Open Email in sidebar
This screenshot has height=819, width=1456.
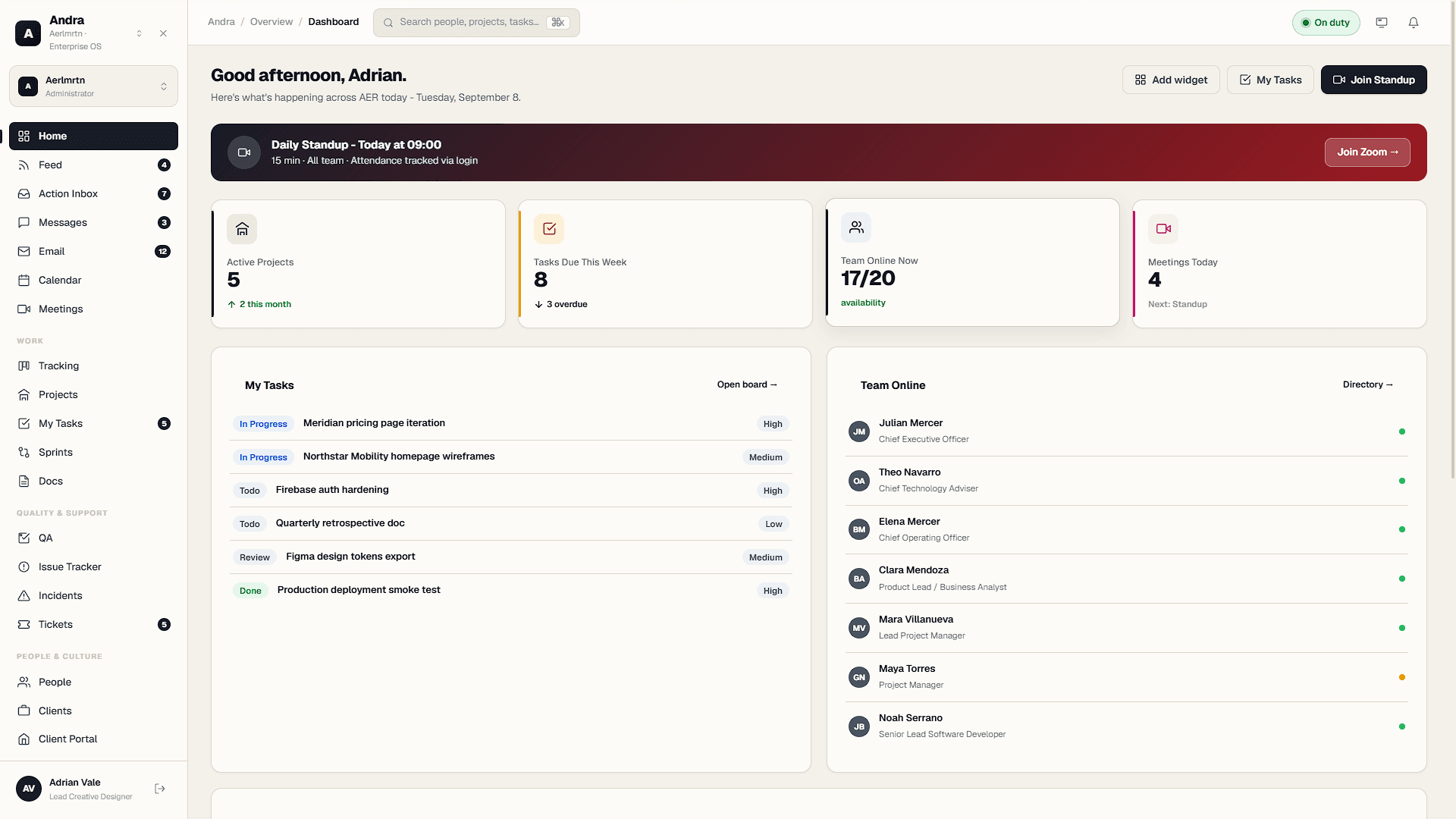point(93,252)
